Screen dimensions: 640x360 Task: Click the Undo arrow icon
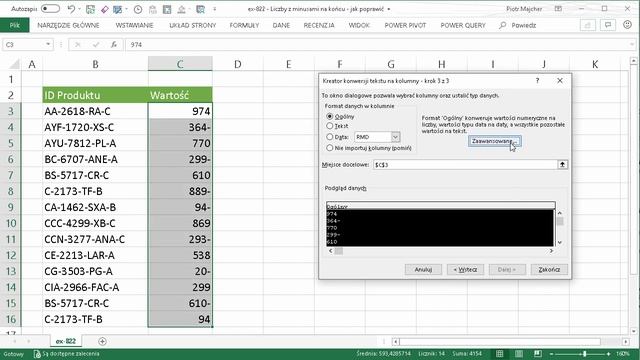click(71, 9)
